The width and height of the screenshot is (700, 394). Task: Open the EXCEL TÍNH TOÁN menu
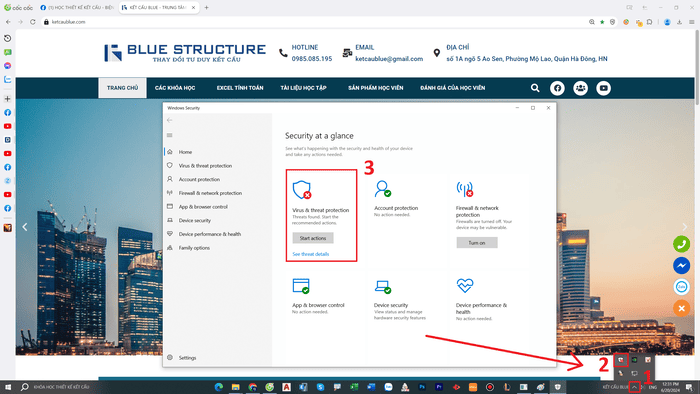(240, 88)
